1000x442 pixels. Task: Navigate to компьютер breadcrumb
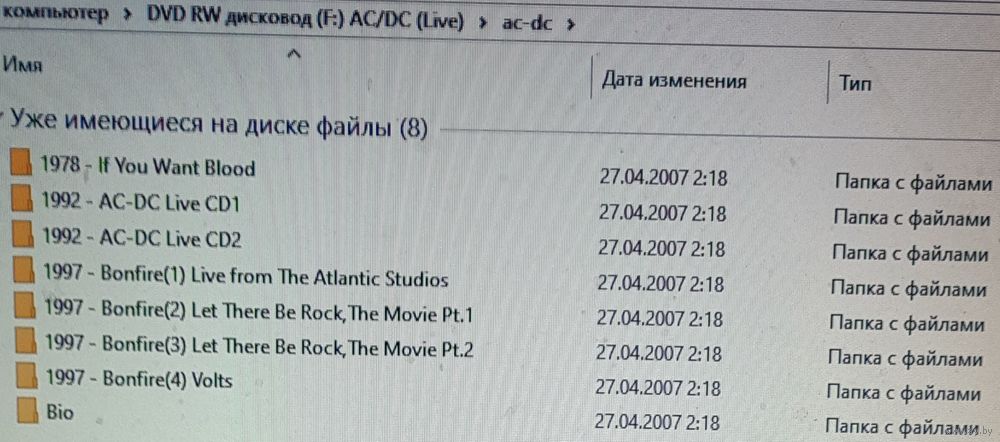coord(54,14)
